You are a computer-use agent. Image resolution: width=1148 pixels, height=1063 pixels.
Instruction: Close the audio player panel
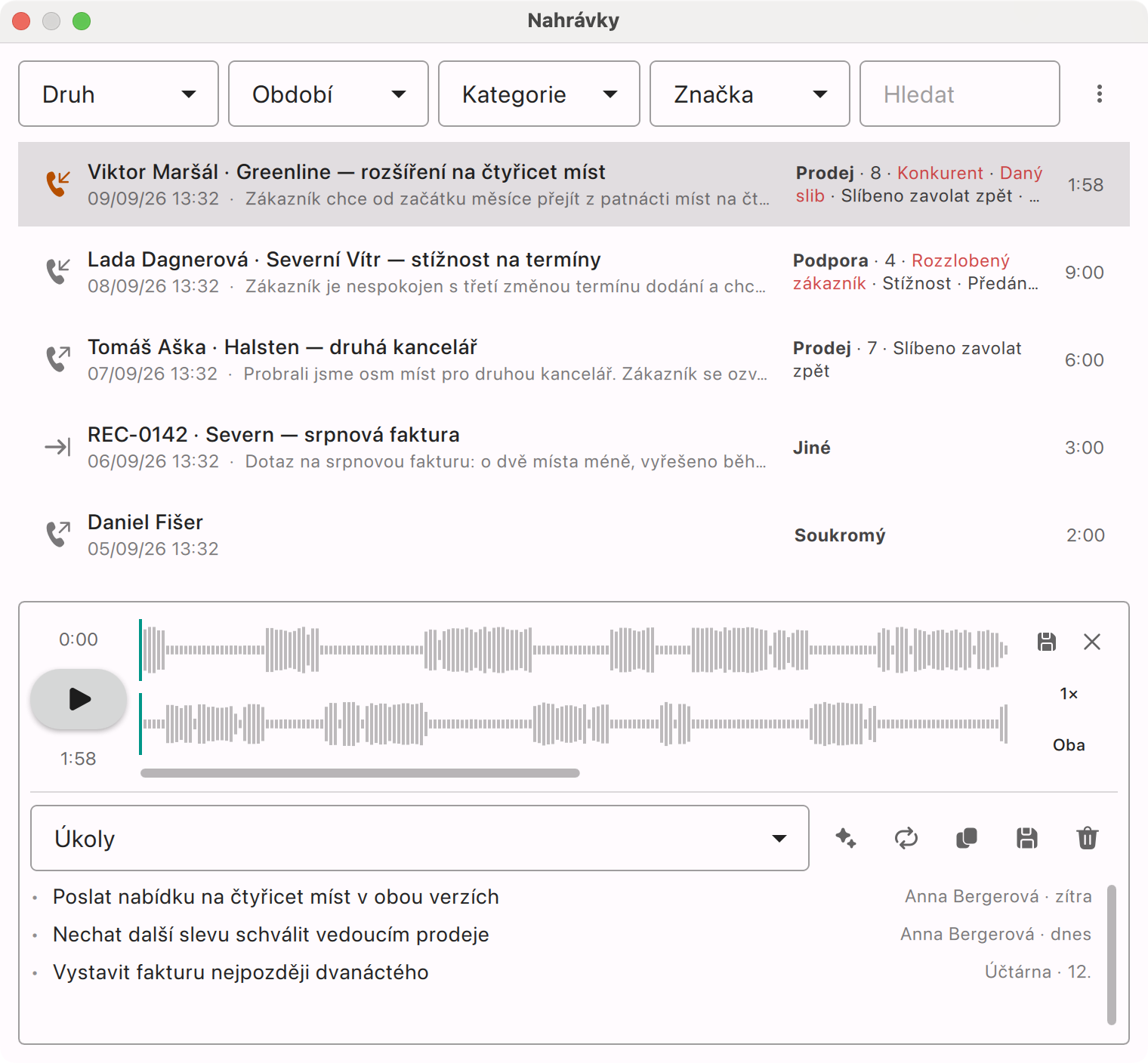(x=1092, y=642)
